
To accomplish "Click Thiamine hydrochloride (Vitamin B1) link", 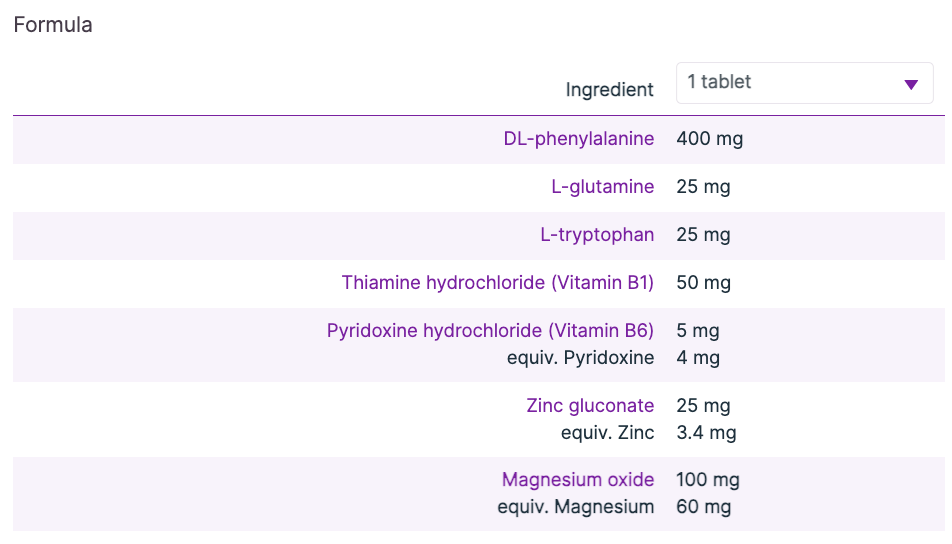I will click(x=497, y=283).
